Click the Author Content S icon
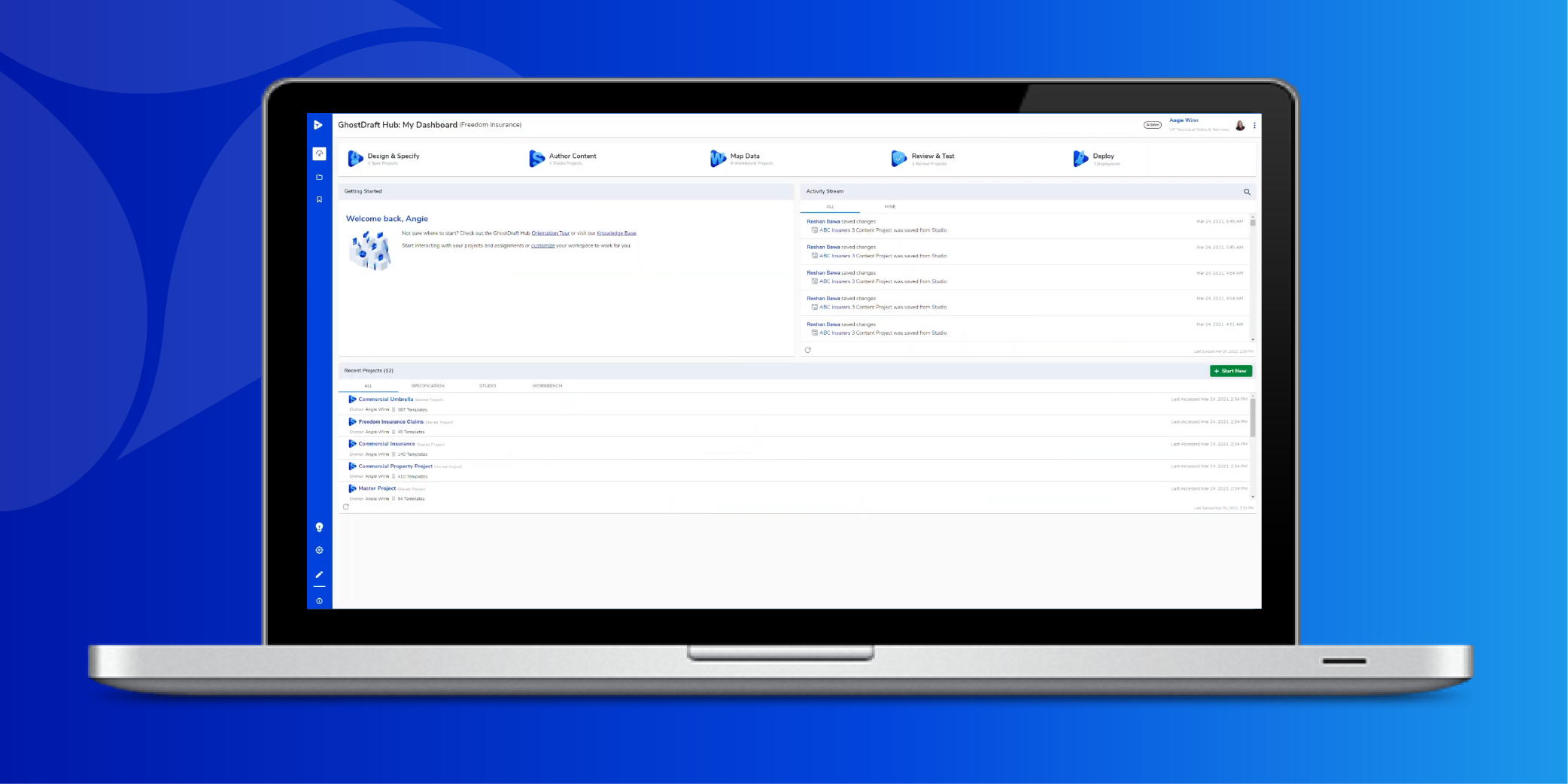 click(536, 158)
